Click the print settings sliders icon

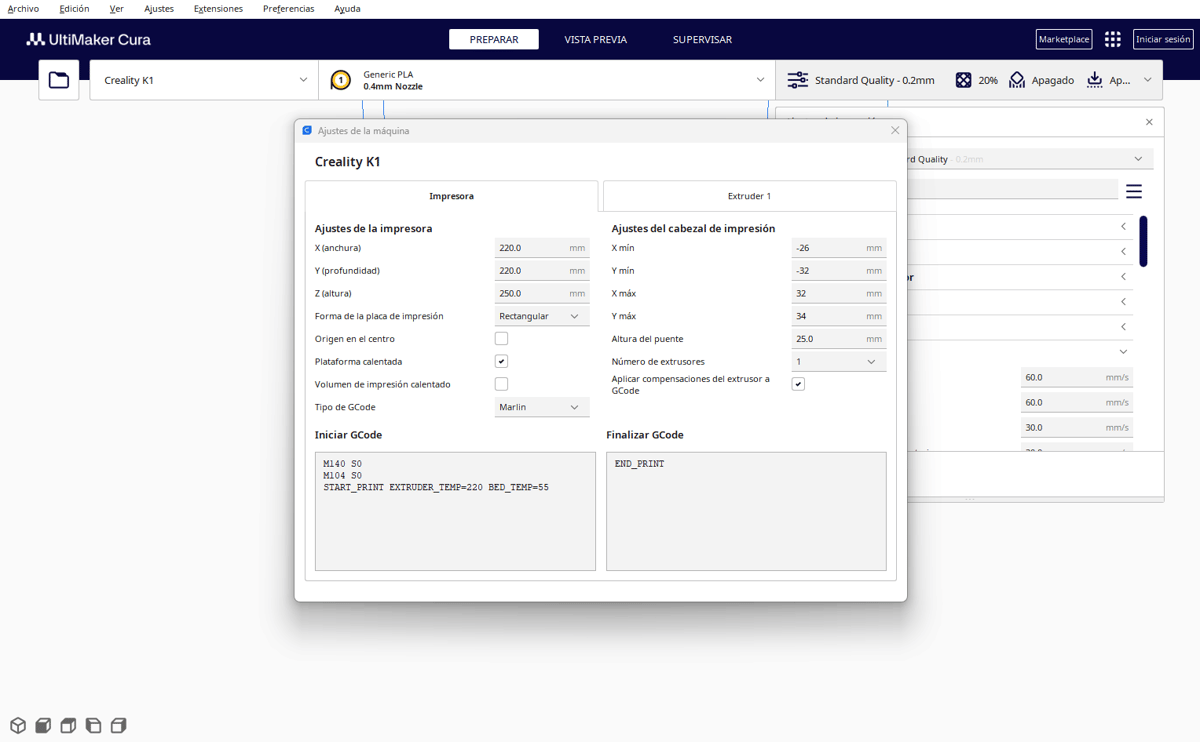[797, 80]
